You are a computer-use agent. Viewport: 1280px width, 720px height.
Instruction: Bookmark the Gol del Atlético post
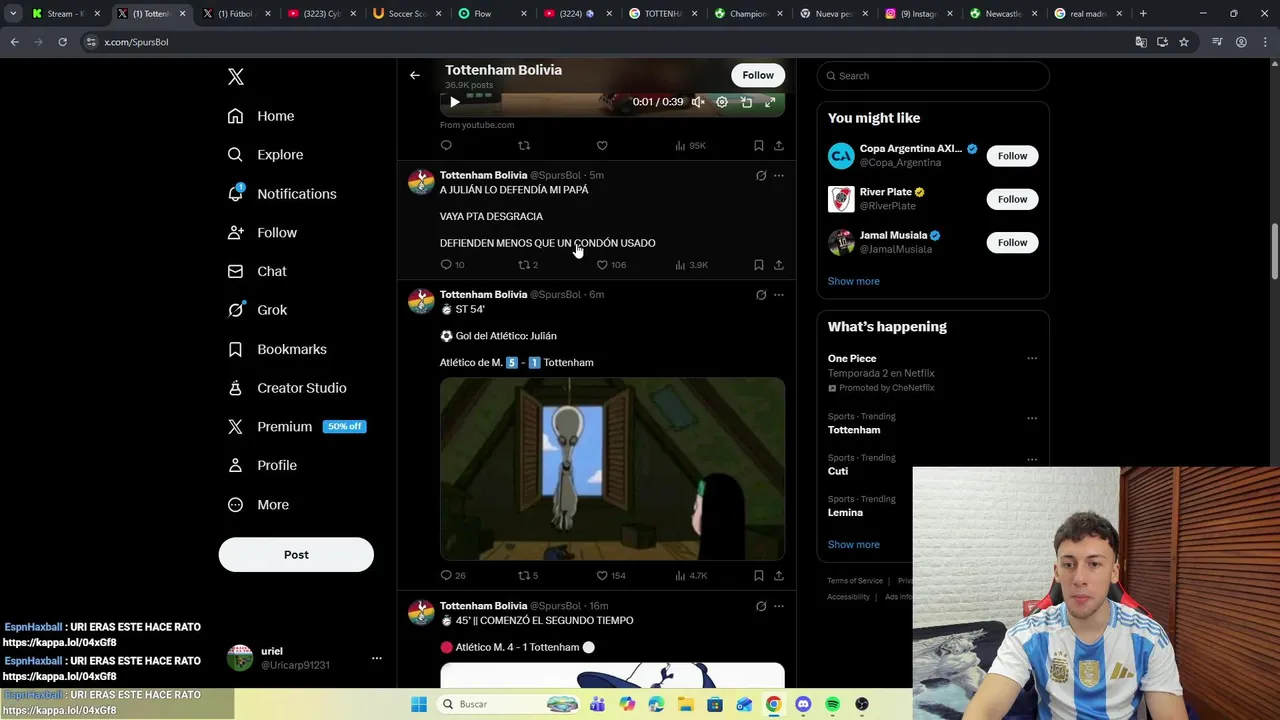pyautogui.click(x=759, y=576)
